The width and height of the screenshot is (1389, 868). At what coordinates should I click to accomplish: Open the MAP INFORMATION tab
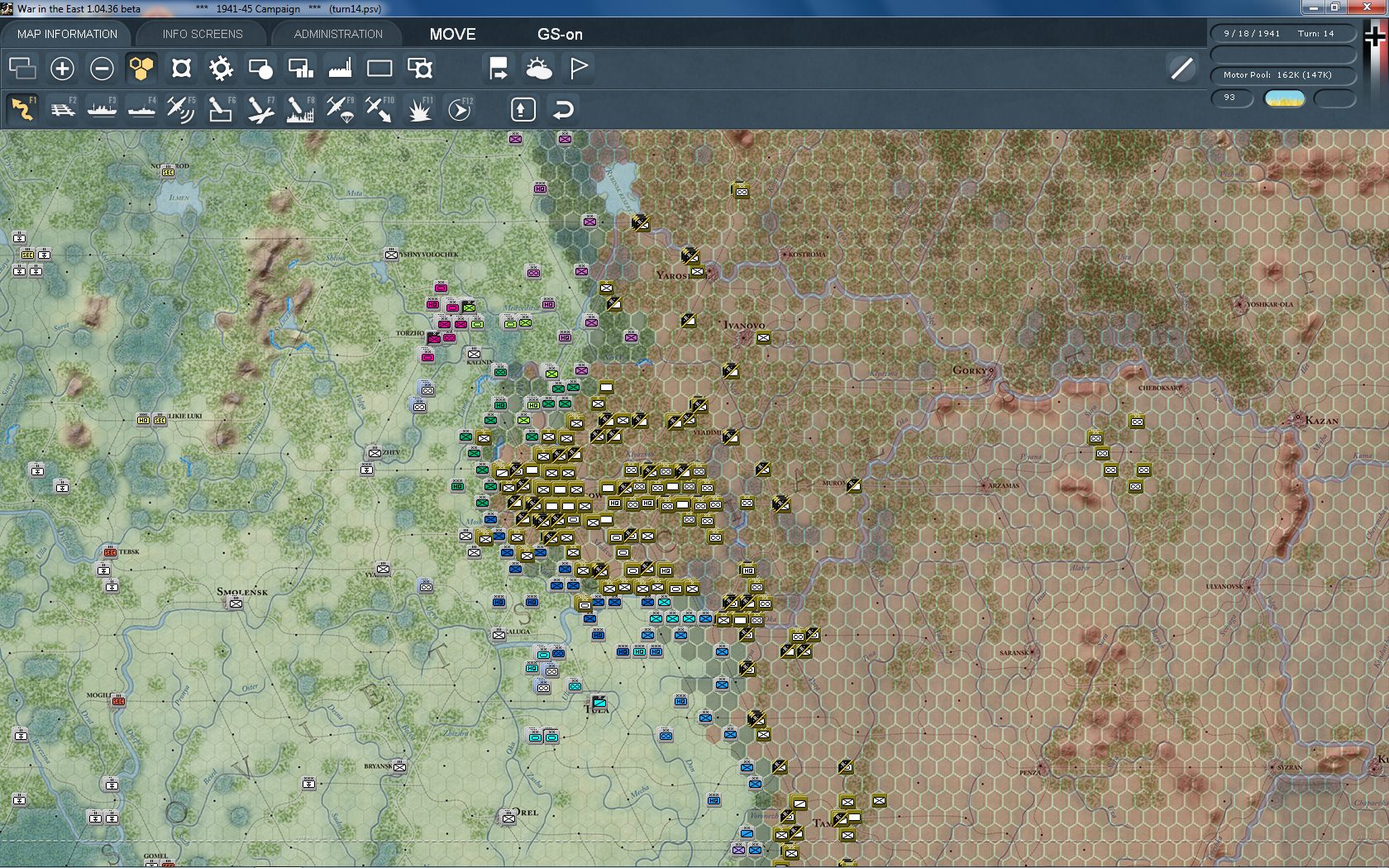pyautogui.click(x=67, y=34)
